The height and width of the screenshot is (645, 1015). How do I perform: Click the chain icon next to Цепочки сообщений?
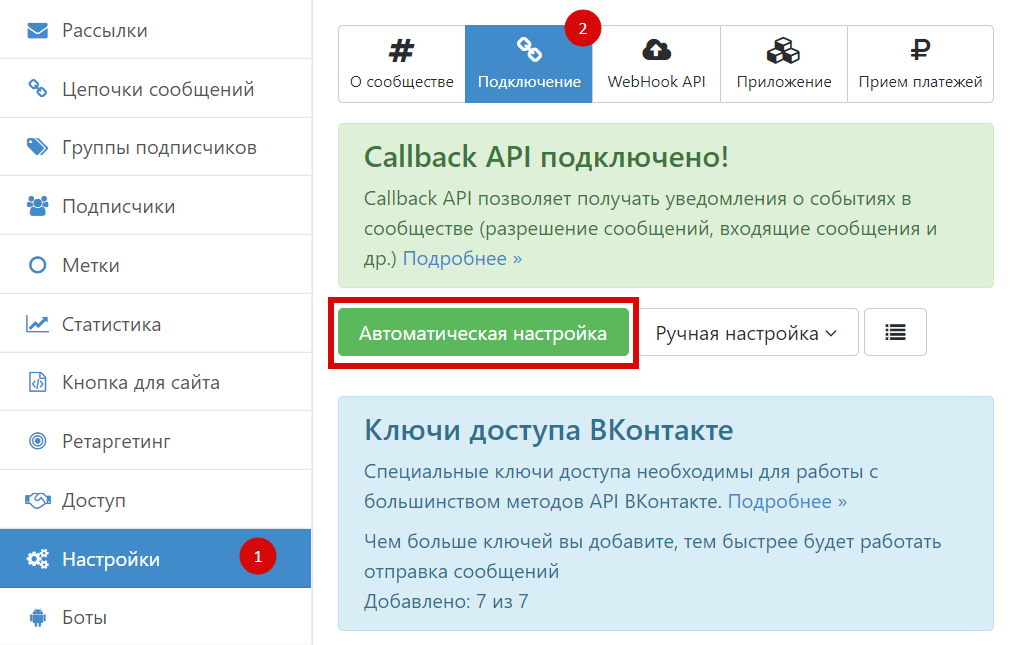point(38,89)
